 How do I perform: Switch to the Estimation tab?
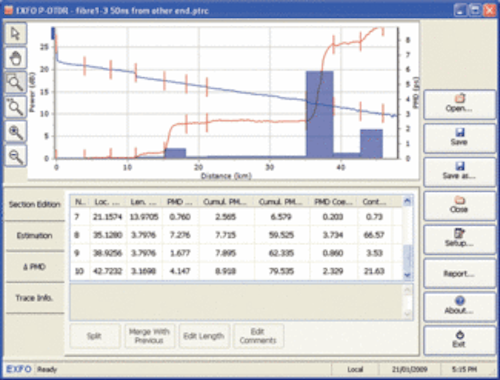(35, 236)
